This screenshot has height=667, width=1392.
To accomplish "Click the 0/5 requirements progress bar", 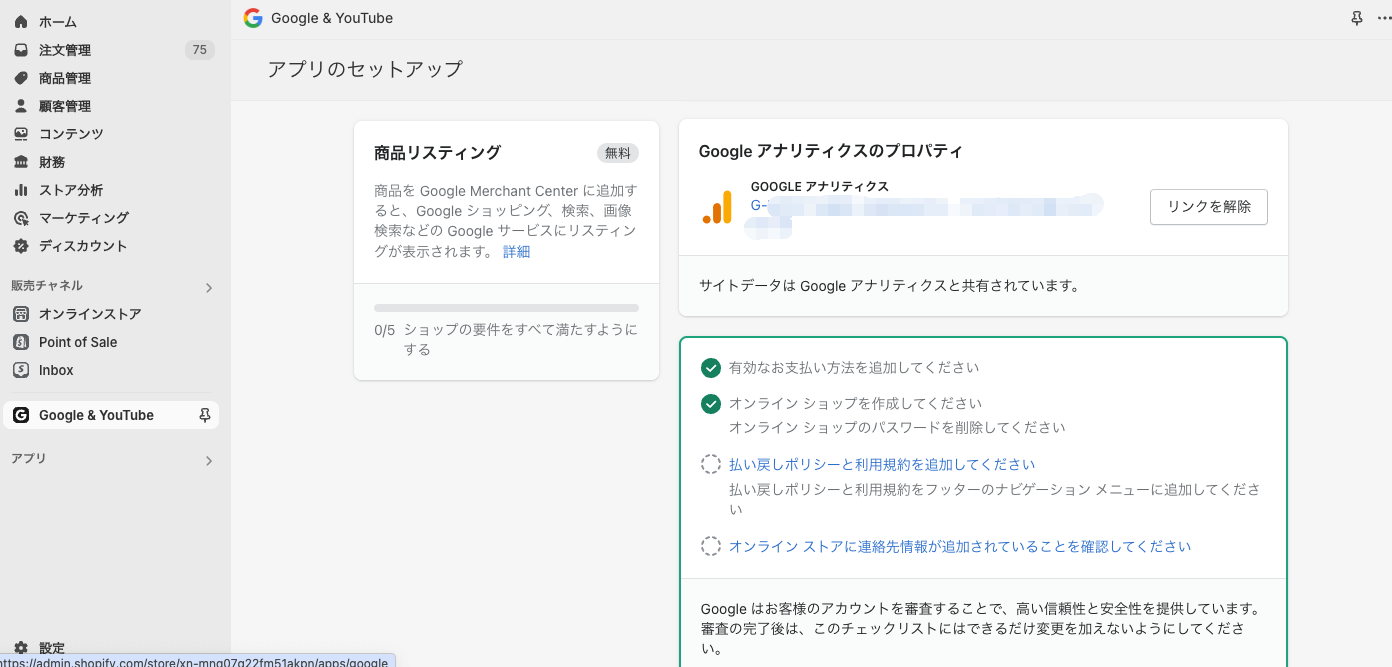I will [x=506, y=308].
